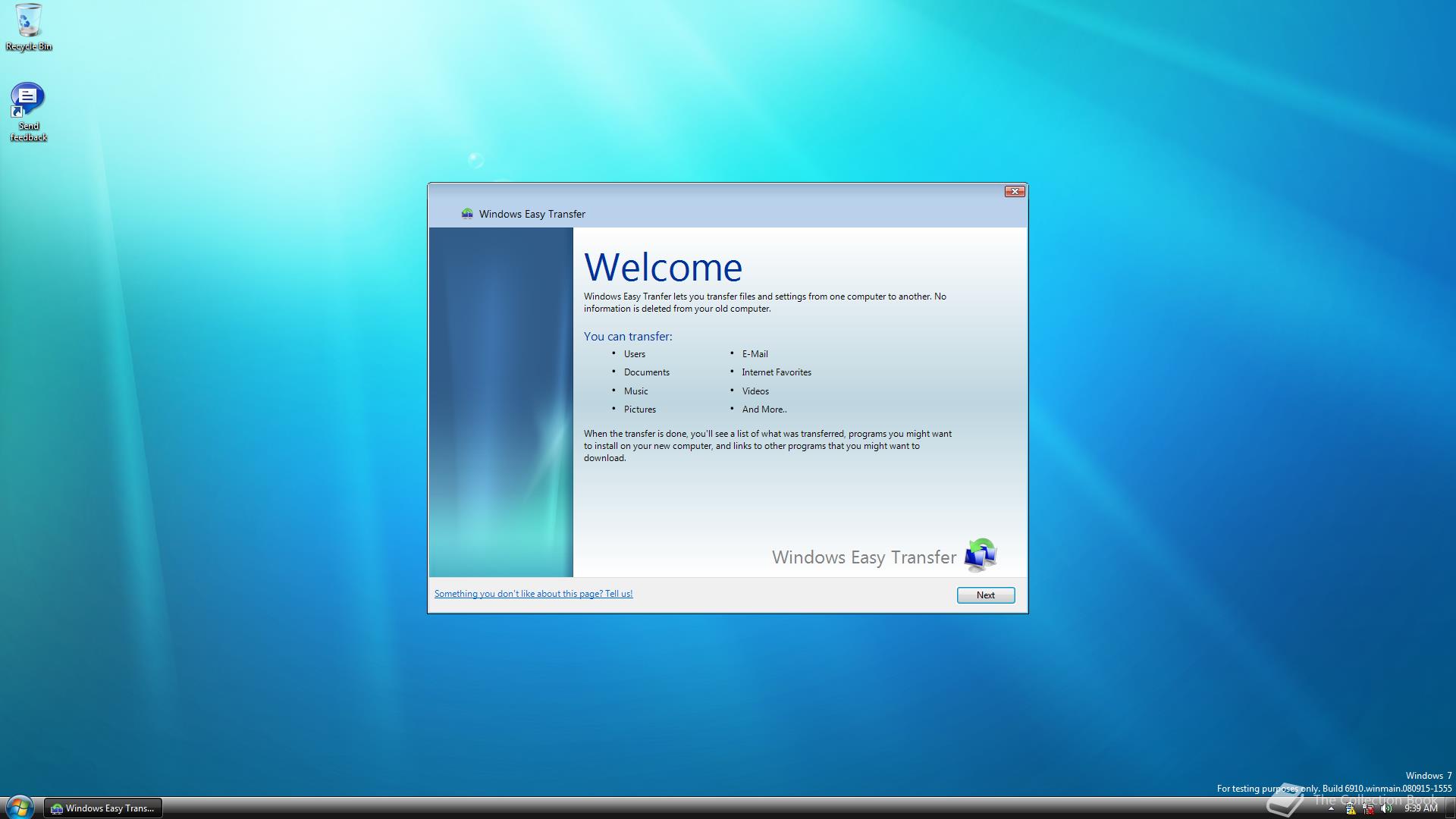Click the Easy Transfer computers logo icon
Image resolution: width=1456 pixels, height=819 pixels.
coord(981,555)
